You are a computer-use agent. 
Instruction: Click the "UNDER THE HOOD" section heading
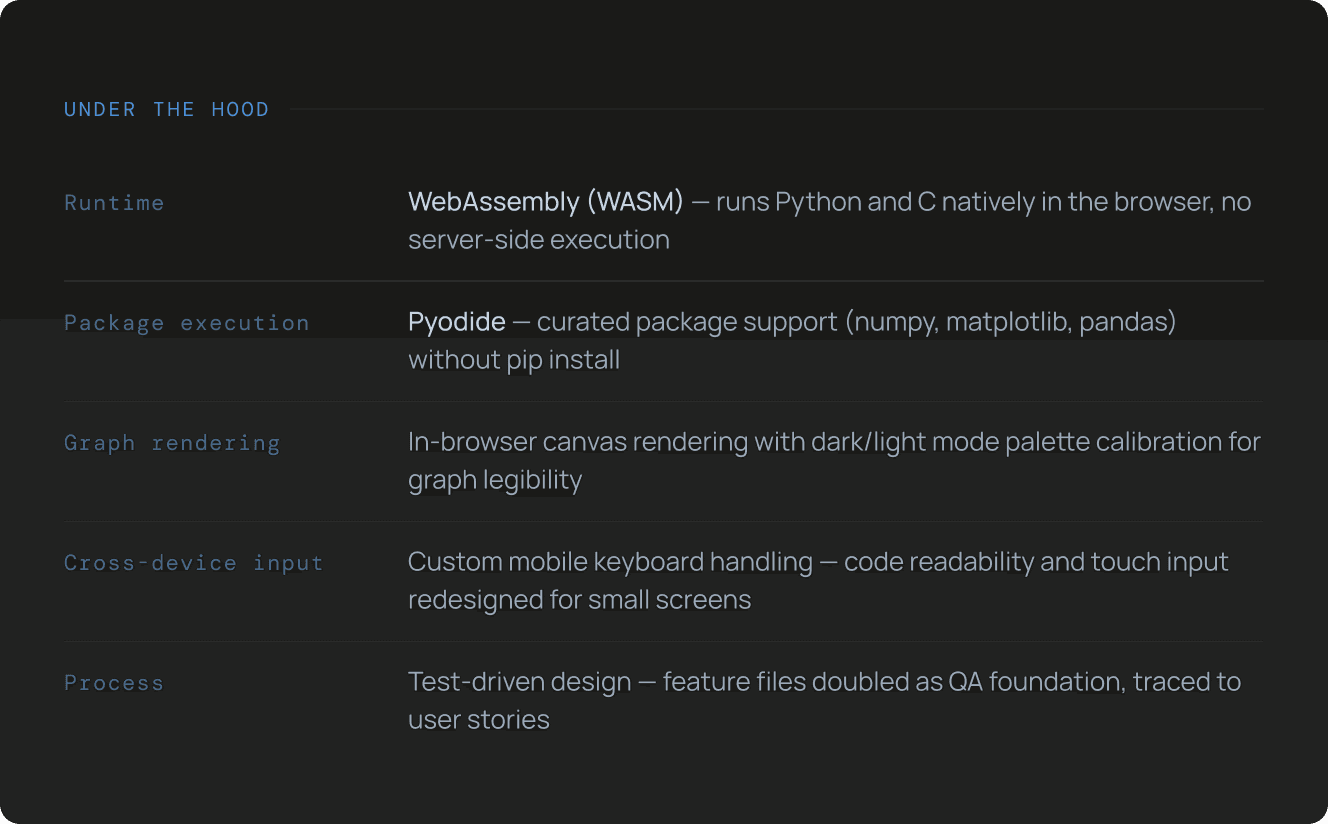coord(166,110)
